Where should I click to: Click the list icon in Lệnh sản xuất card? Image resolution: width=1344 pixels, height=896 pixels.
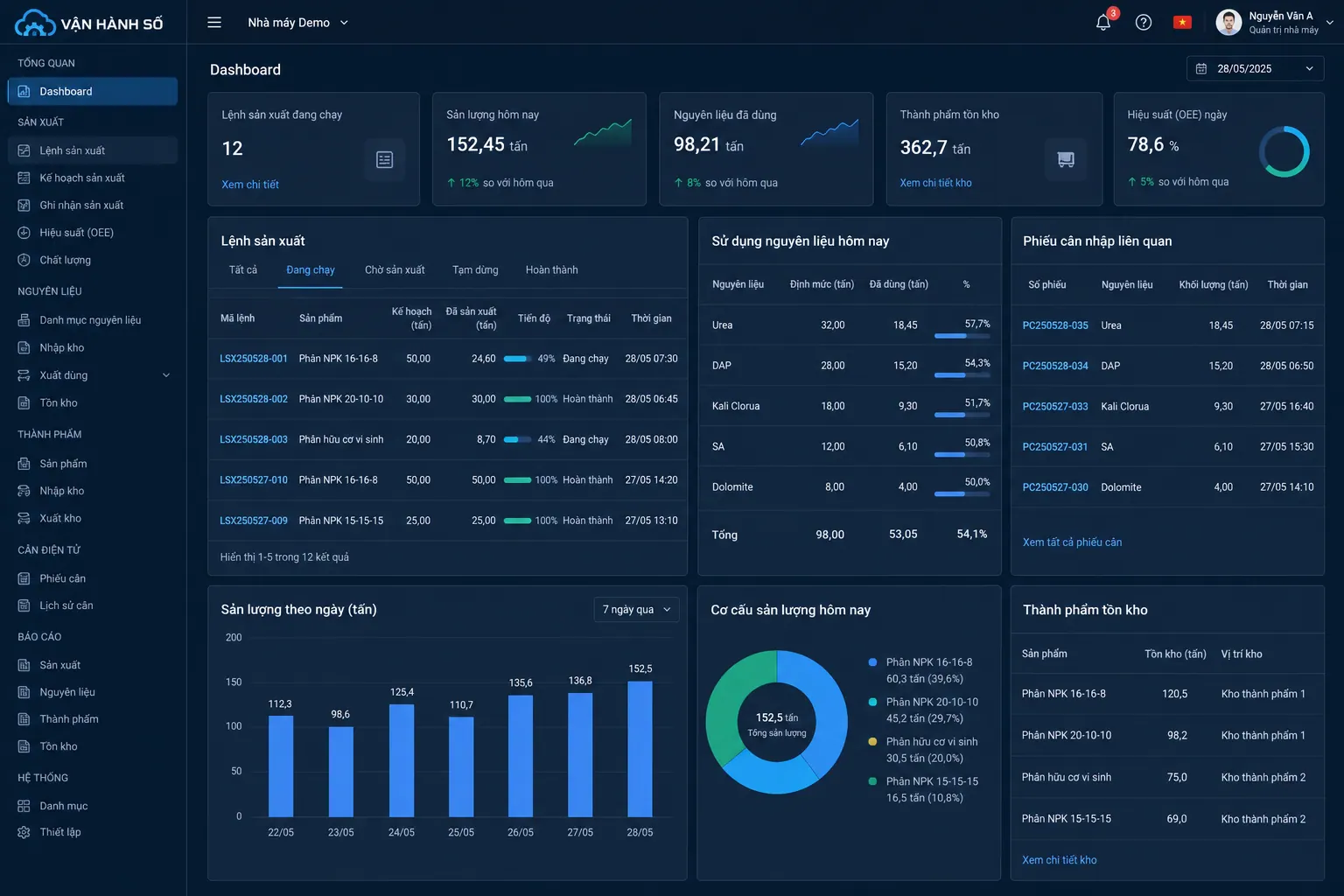385,159
